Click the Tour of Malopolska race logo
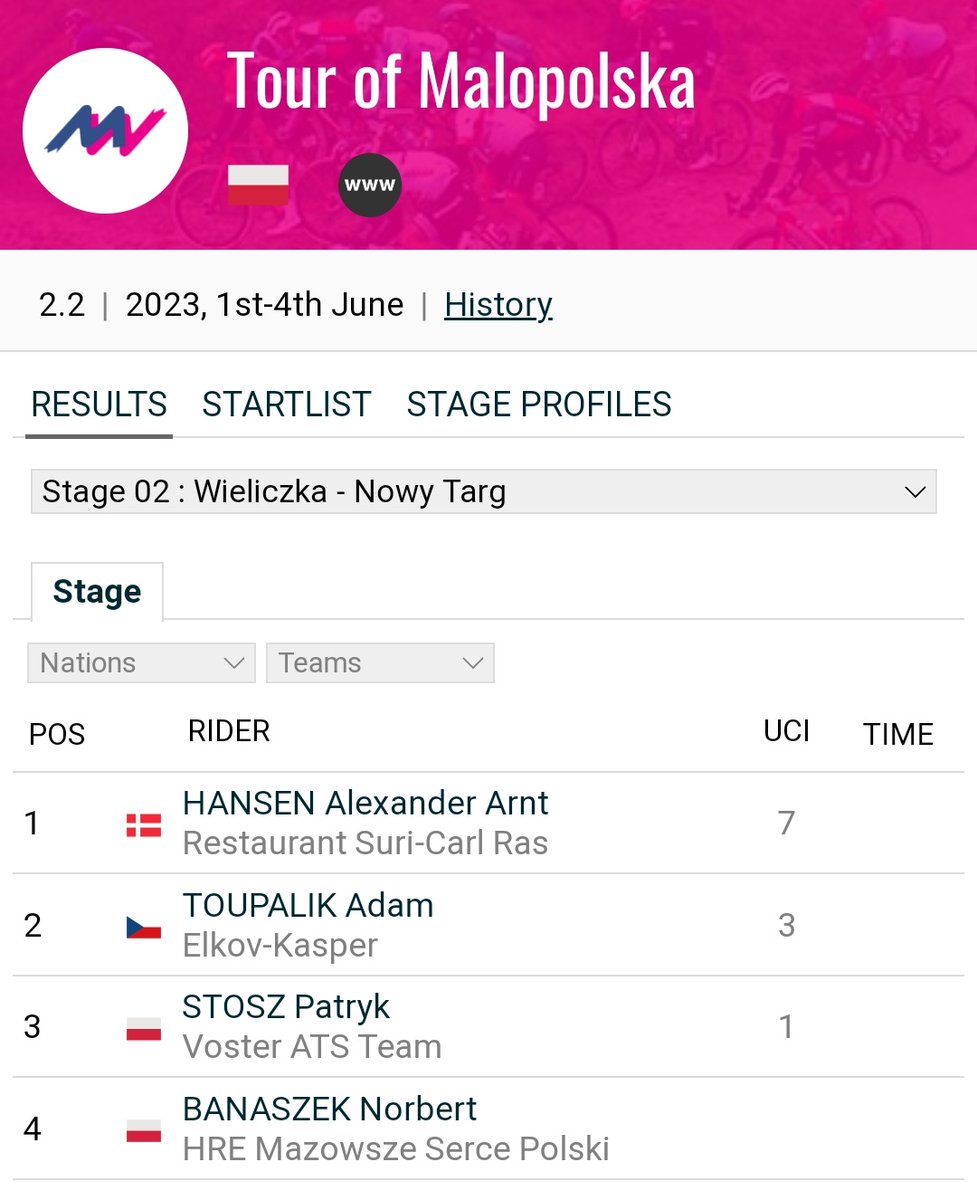Image resolution: width=977 pixels, height=1200 pixels. (105, 130)
